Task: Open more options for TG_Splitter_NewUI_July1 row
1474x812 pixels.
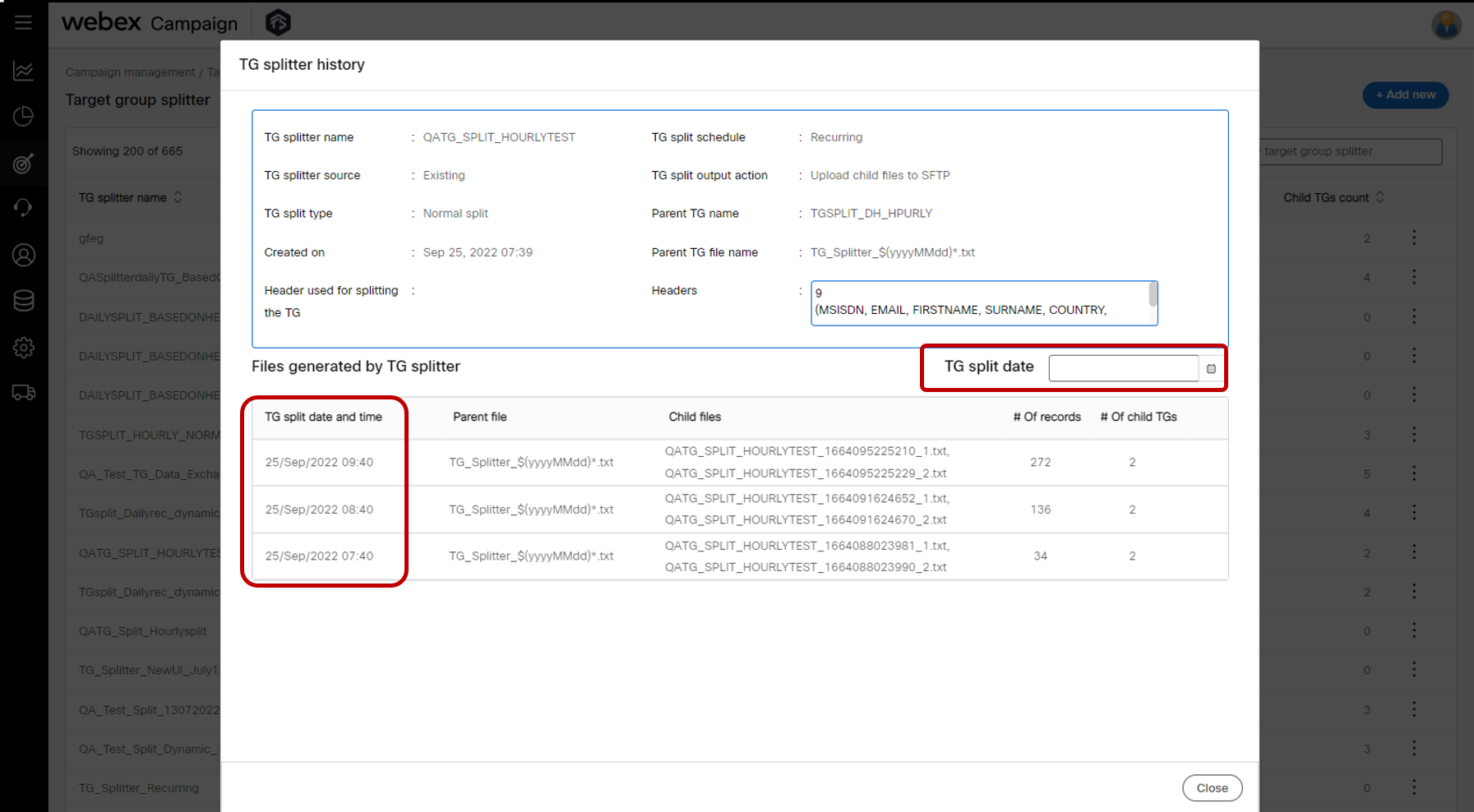Action: point(1414,670)
